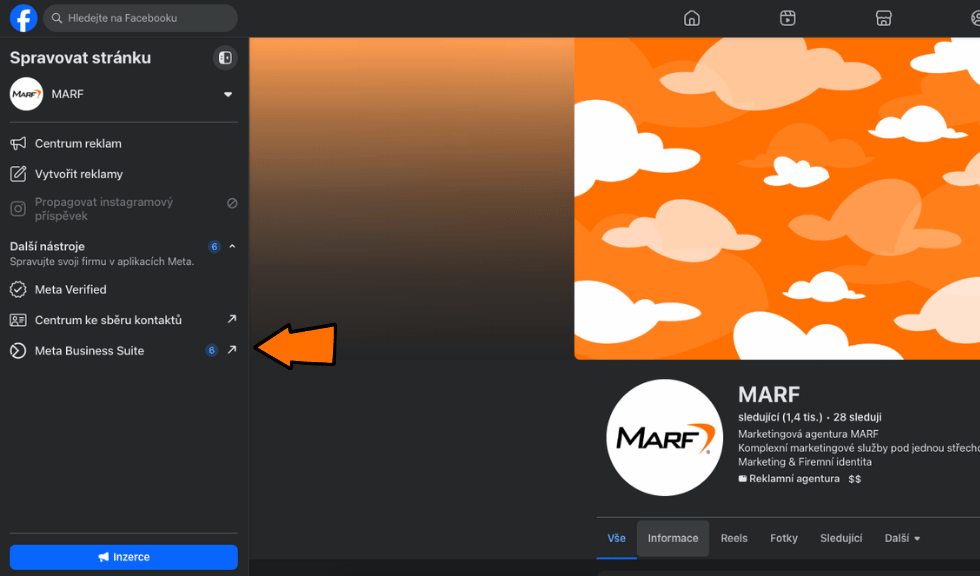Viewport: 980px width, 576px height.
Task: Click the Meta Business Suite icon
Action: 18,351
